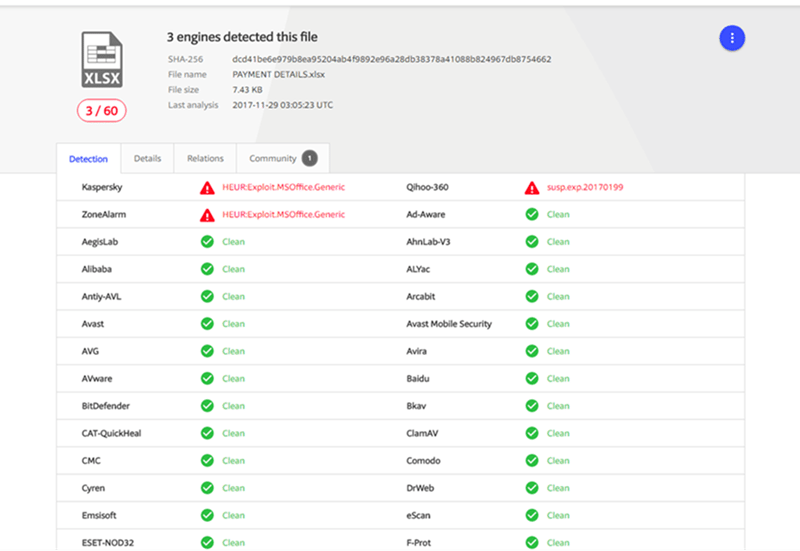Open the blue three-dot options menu
This screenshot has height=551, width=800.
(732, 38)
